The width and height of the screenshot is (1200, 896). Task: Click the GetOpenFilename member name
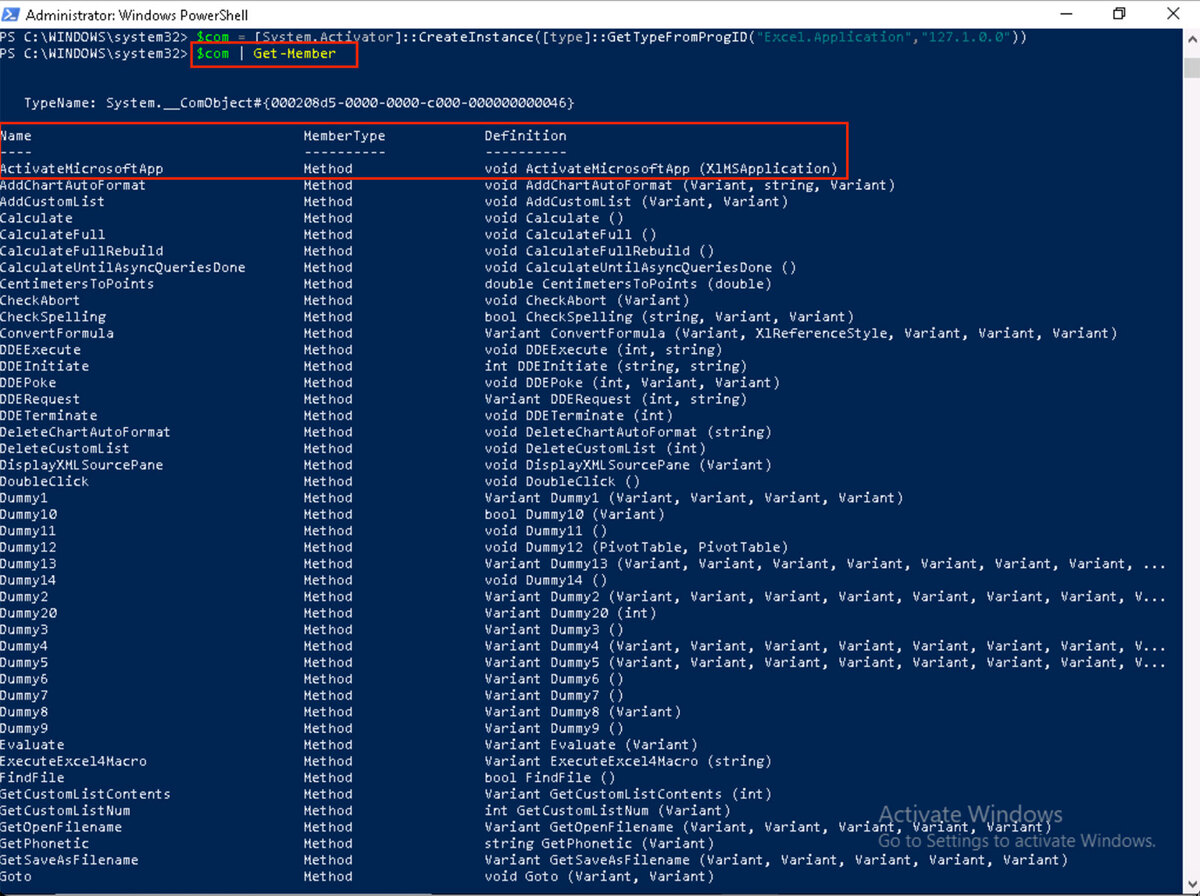[x=61, y=827]
